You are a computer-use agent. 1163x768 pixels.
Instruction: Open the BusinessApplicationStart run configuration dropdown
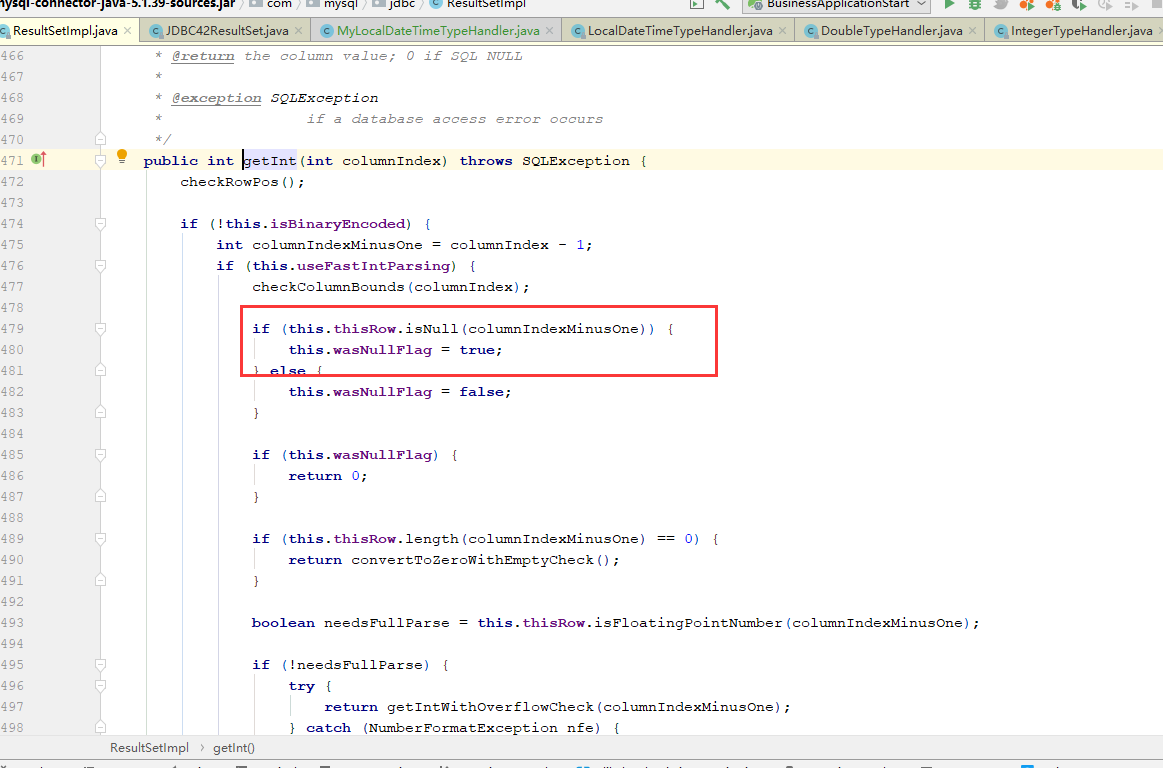838,4
